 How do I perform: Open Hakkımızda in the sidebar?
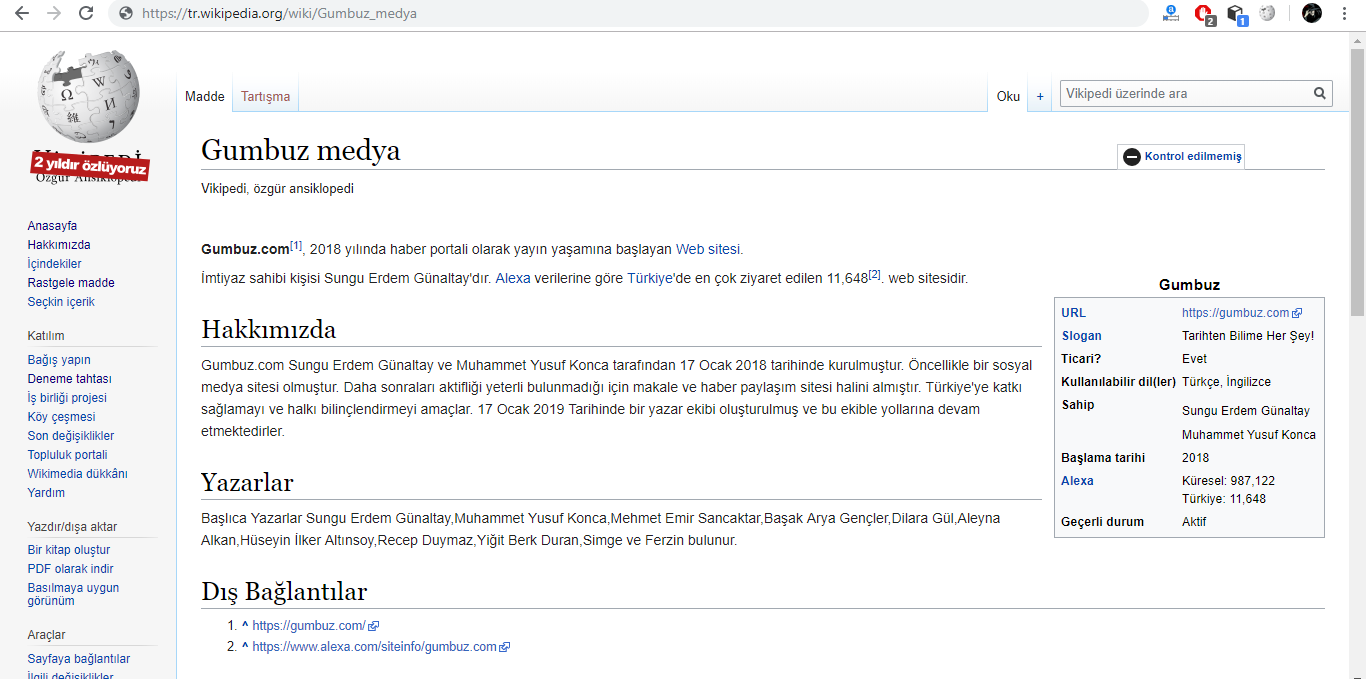[59, 245]
